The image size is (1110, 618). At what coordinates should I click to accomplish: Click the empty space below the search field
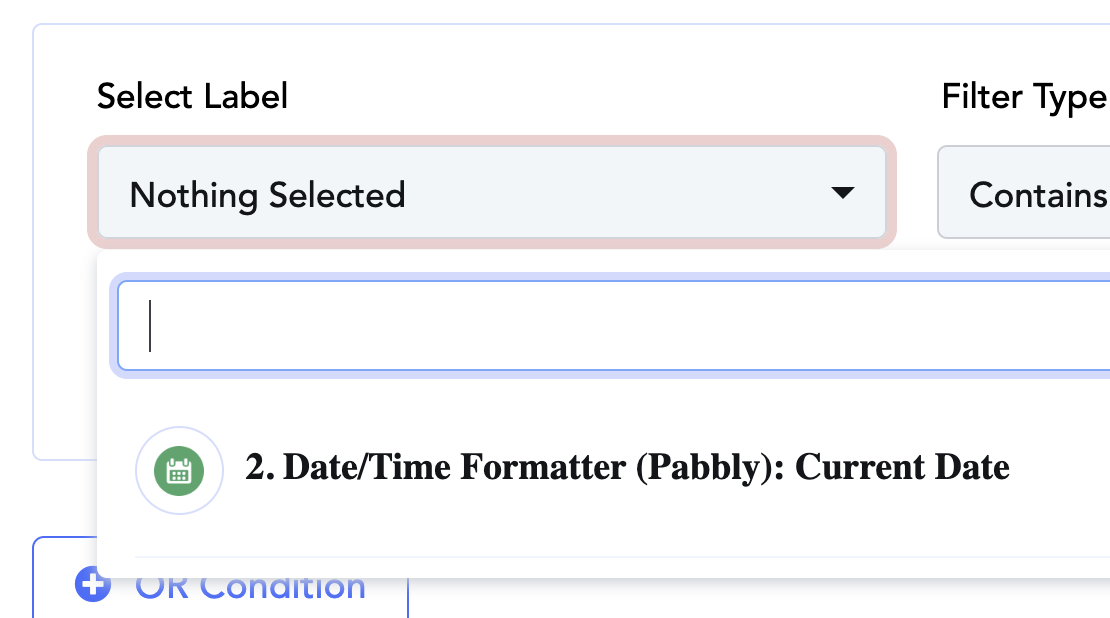click(x=609, y=400)
